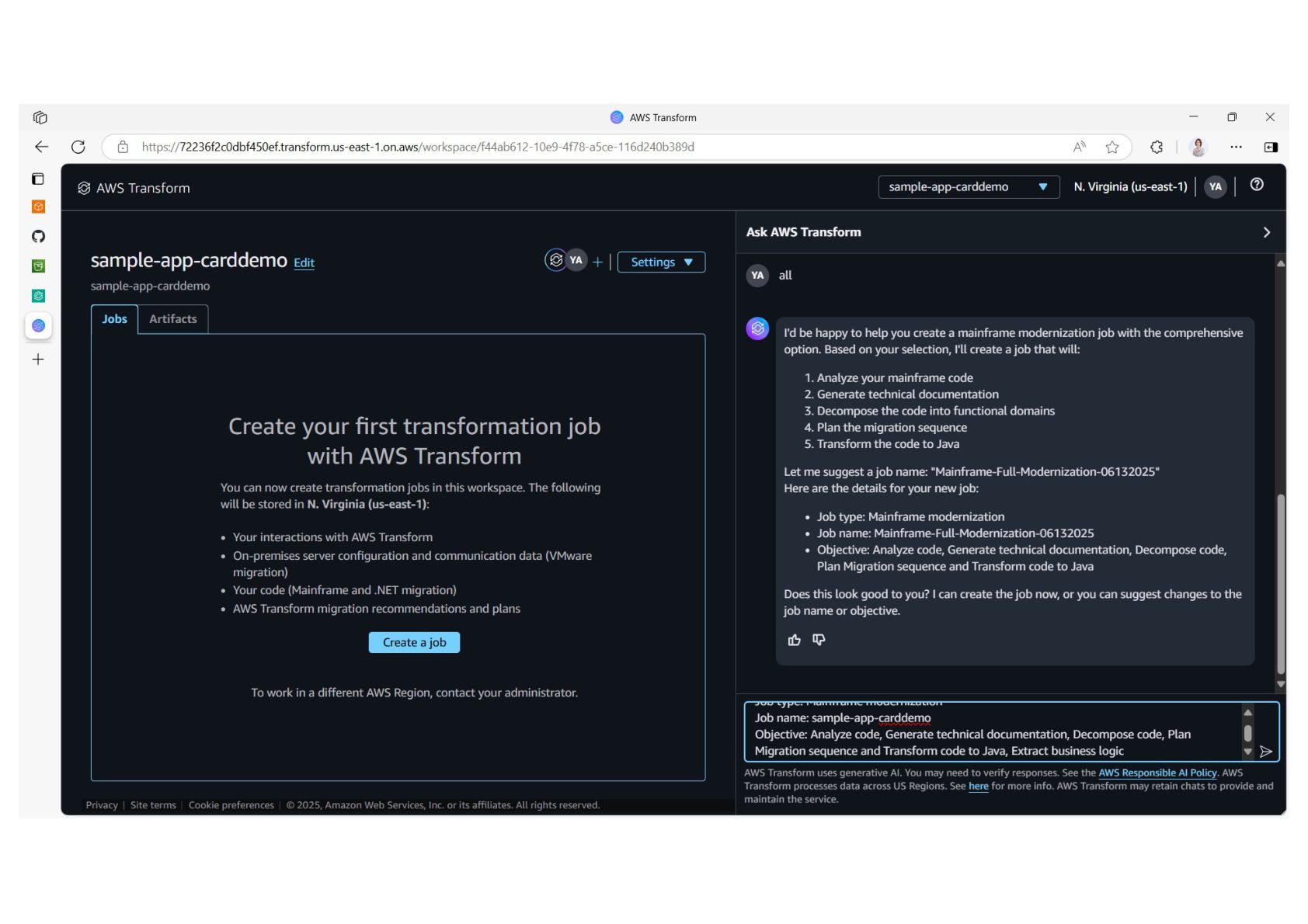Add page to favorites with the star icon
Image resolution: width=1308 pixels, height=924 pixels.
point(1112,147)
